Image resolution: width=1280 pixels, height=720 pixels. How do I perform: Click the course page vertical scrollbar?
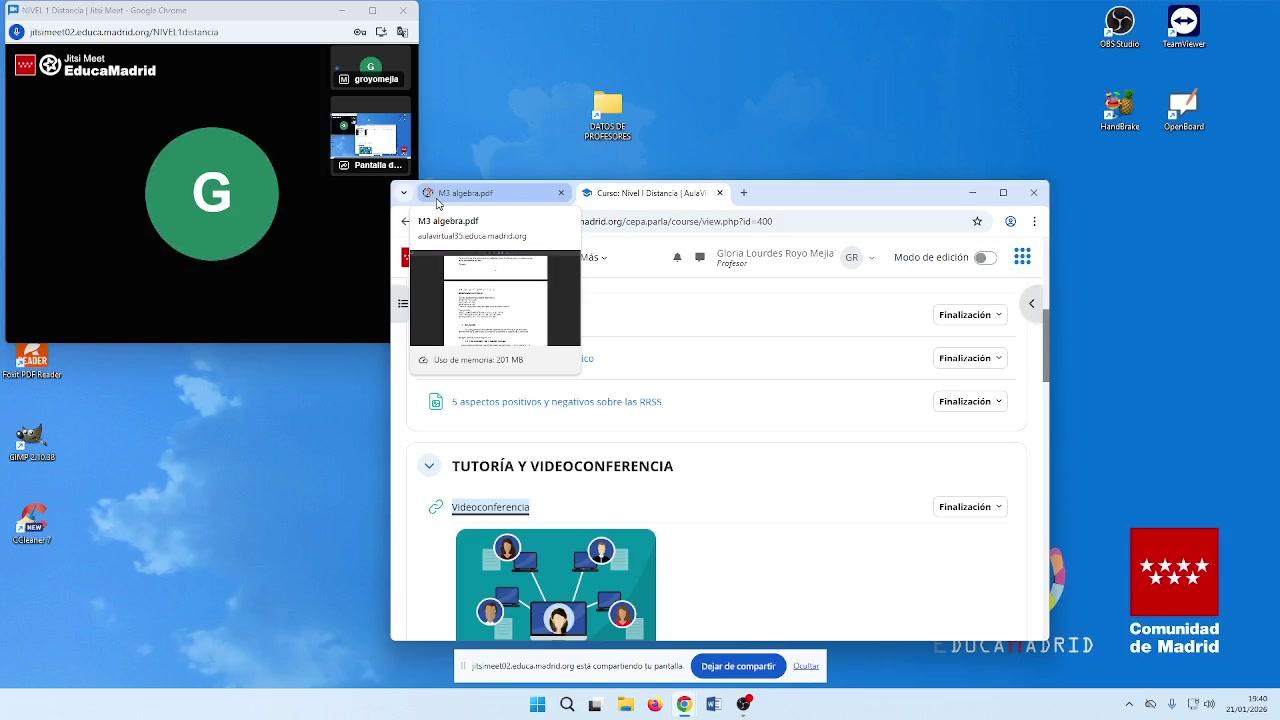tap(1046, 345)
